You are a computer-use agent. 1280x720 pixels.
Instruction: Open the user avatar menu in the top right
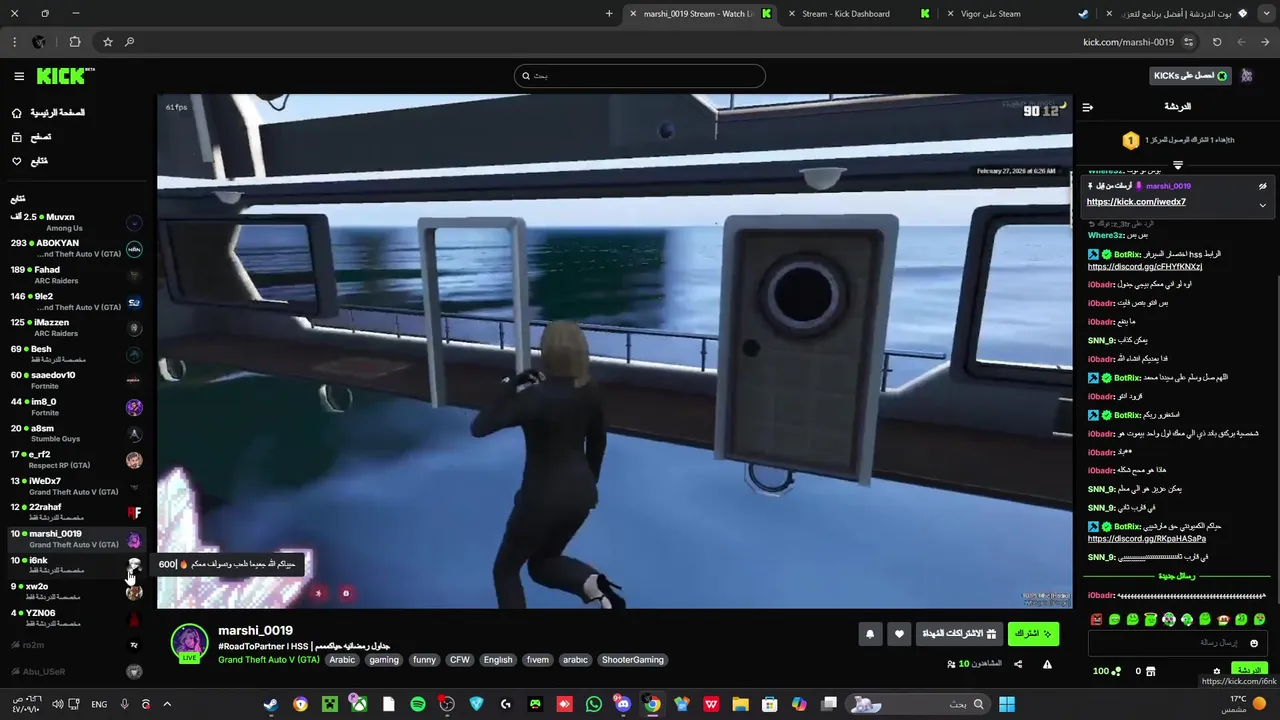click(x=1247, y=76)
